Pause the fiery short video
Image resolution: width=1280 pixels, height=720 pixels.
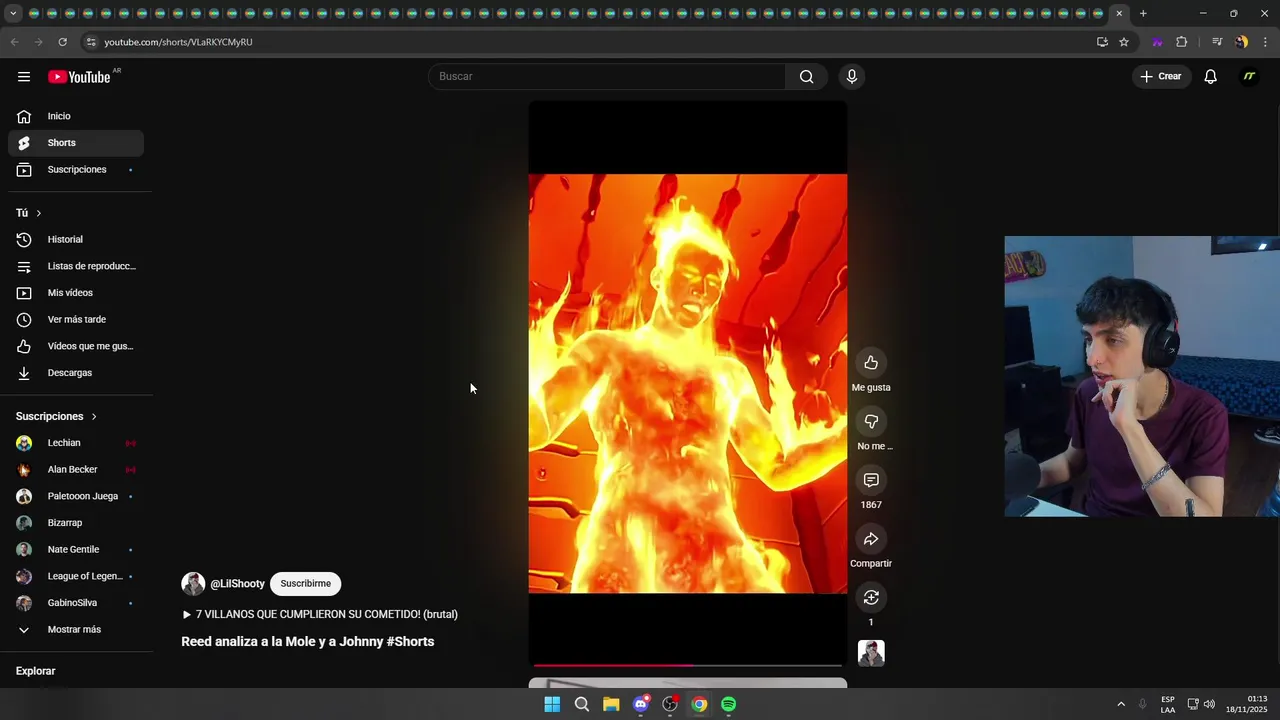(688, 384)
